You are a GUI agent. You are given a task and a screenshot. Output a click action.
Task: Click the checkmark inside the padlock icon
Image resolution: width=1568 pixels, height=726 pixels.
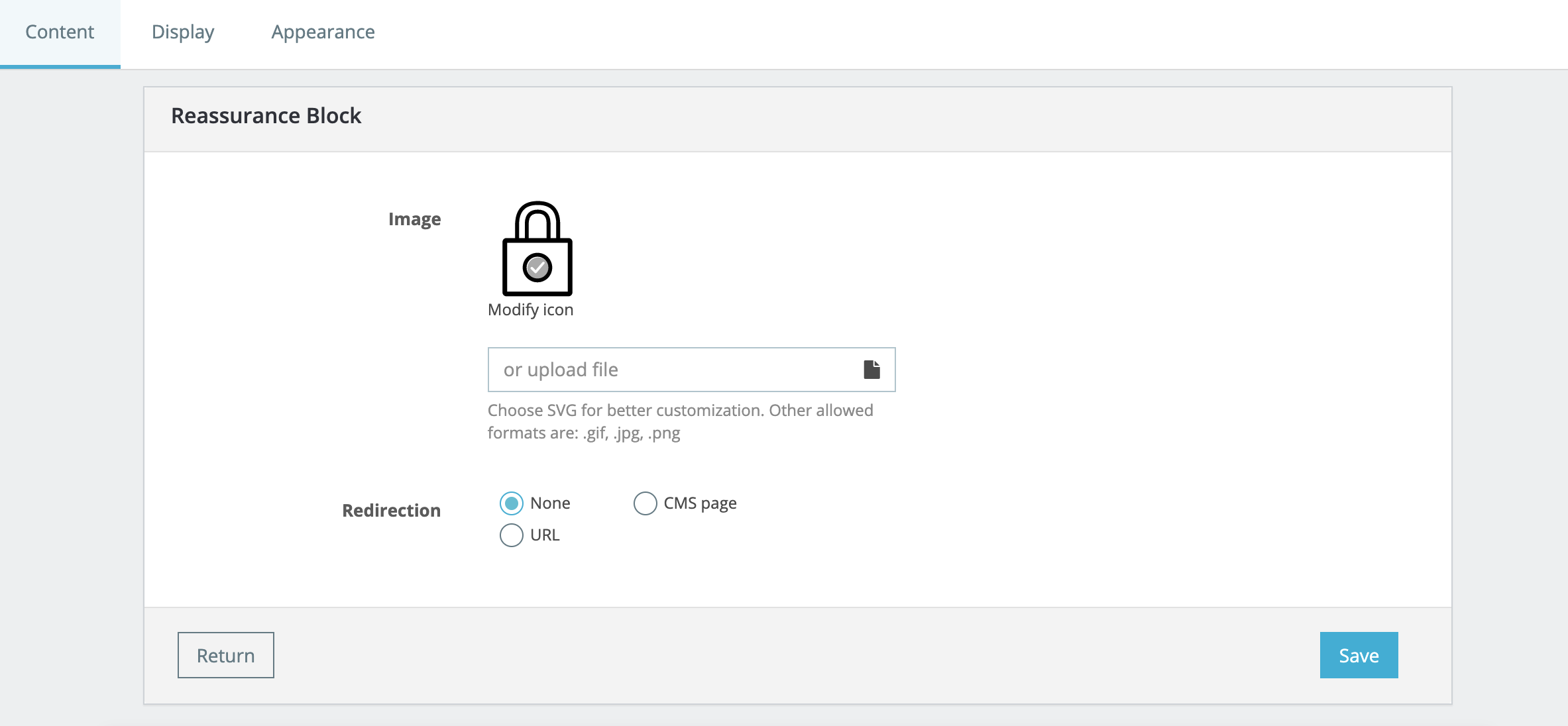point(538,267)
